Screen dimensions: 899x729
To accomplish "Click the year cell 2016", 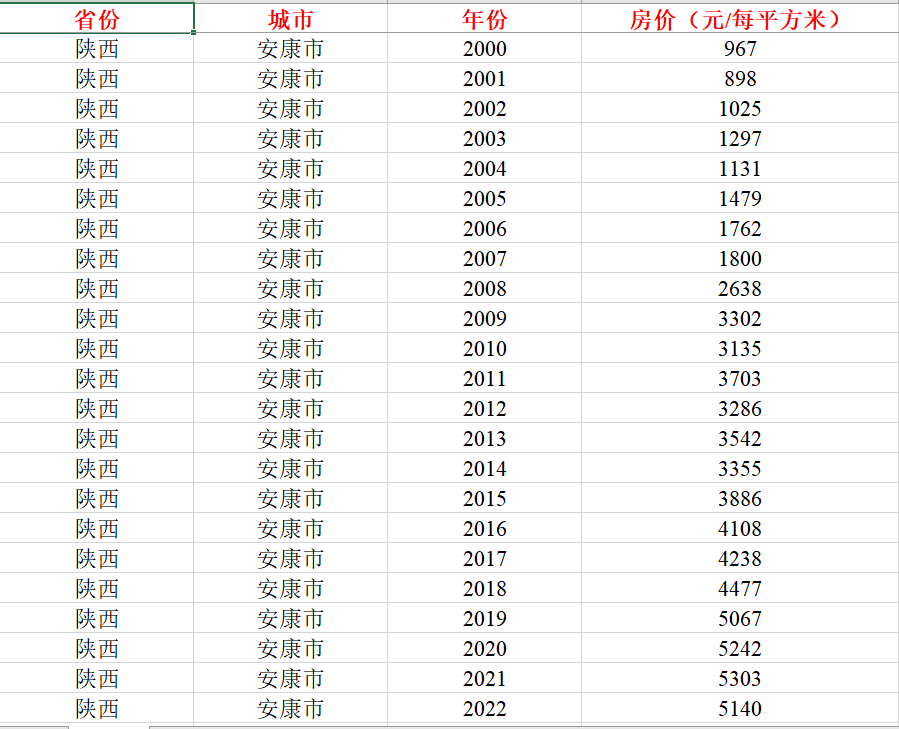I will (x=484, y=528).
